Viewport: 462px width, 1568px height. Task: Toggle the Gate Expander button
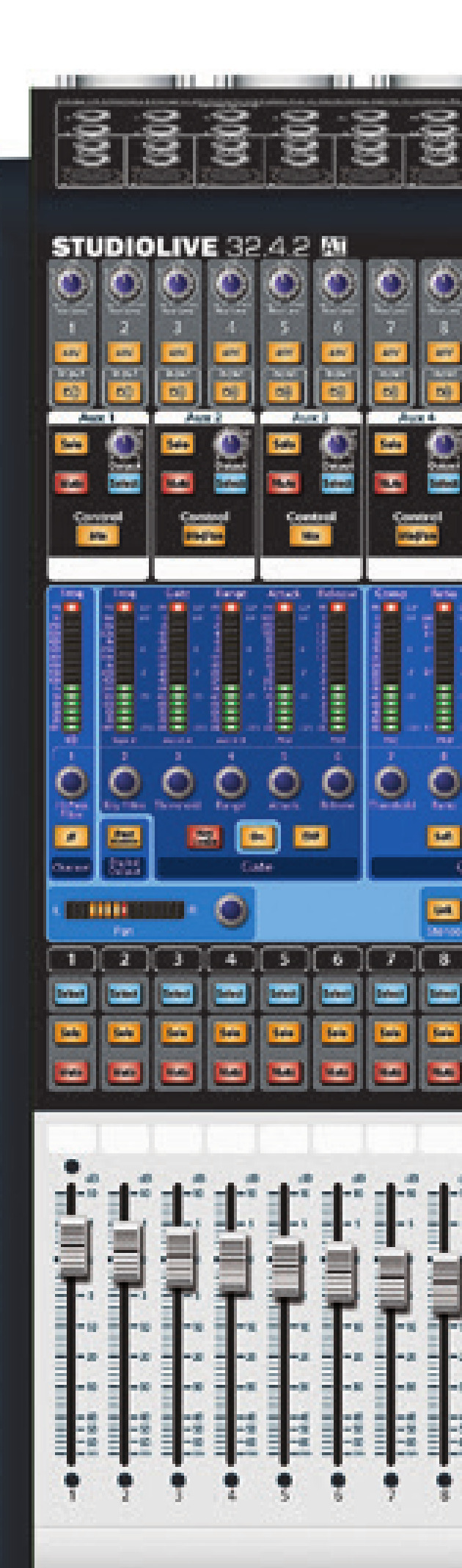pos(310,836)
